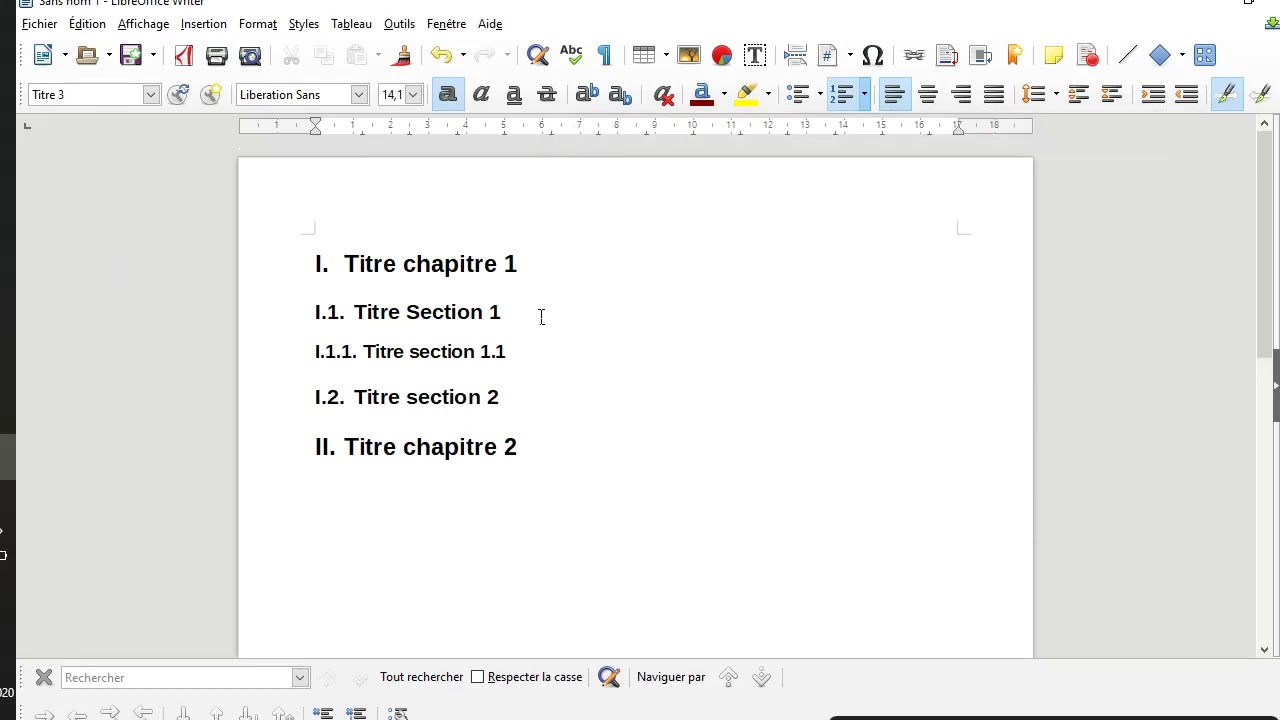Clear direct formatting icon
Screen dimensions: 1280x720
[x=663, y=95]
